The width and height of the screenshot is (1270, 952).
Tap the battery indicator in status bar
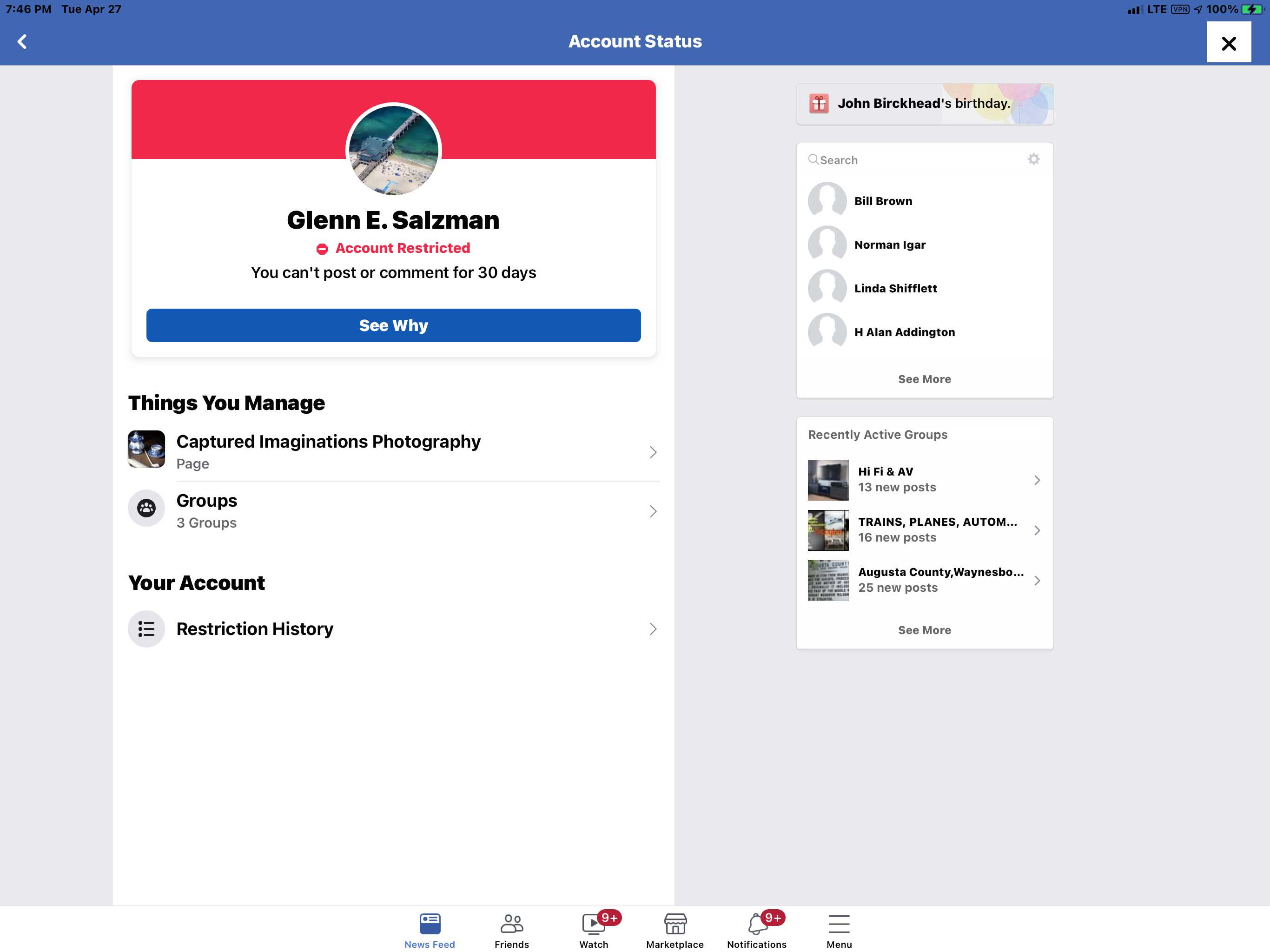tap(1251, 9)
